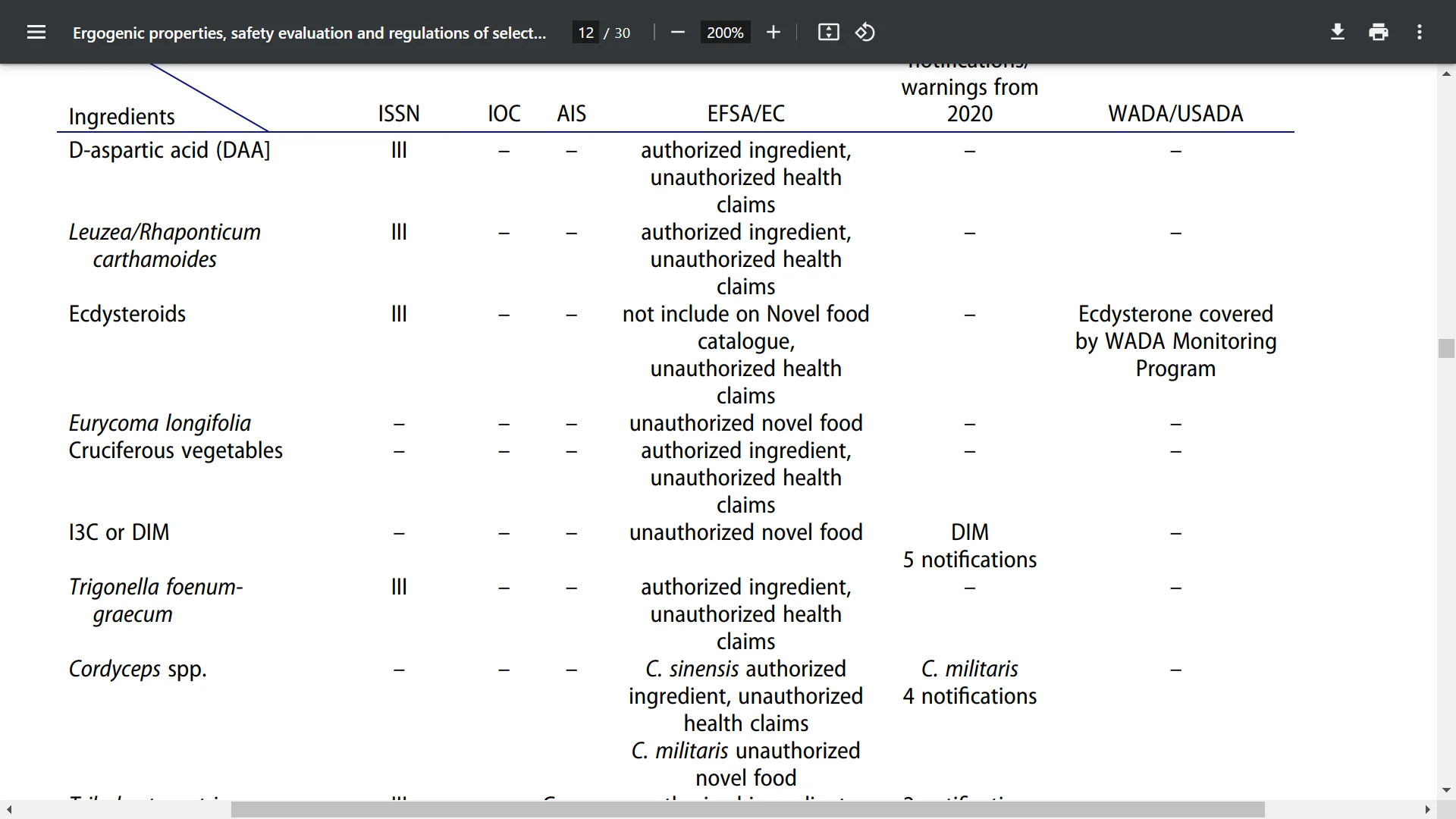Click the zoom in plus button
This screenshot has width=1456, height=819.
coord(773,32)
